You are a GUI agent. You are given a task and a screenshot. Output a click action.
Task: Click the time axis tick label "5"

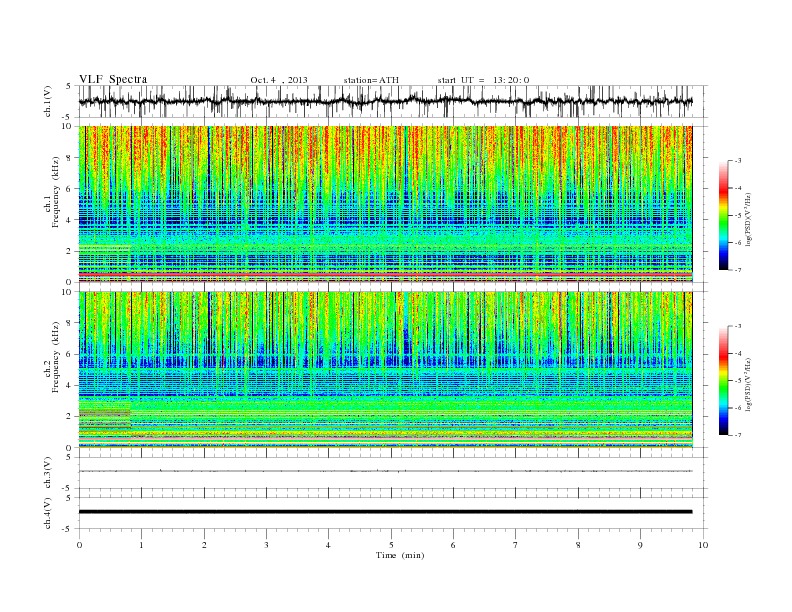391,545
